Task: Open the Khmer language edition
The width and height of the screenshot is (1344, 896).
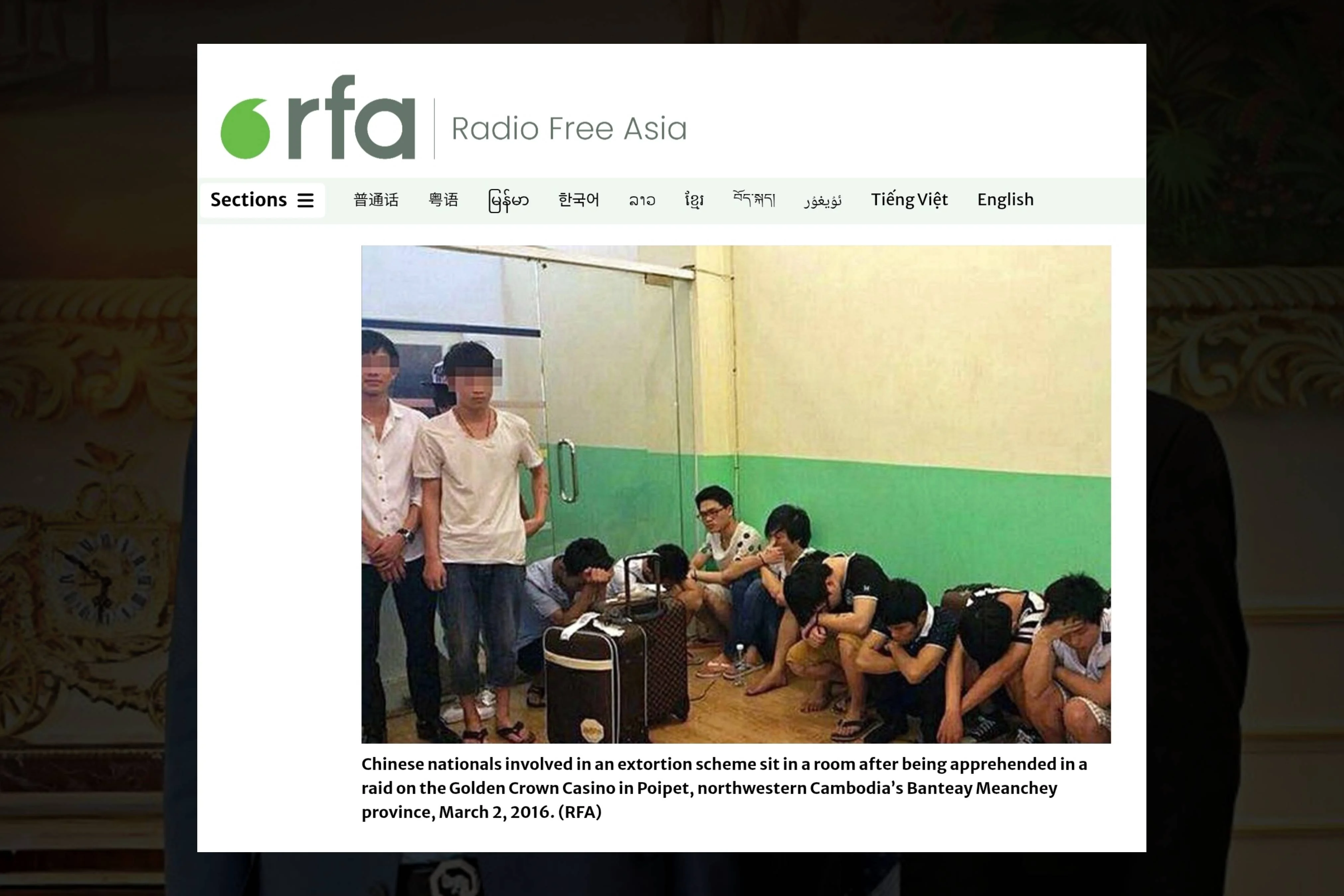Action: (x=694, y=200)
